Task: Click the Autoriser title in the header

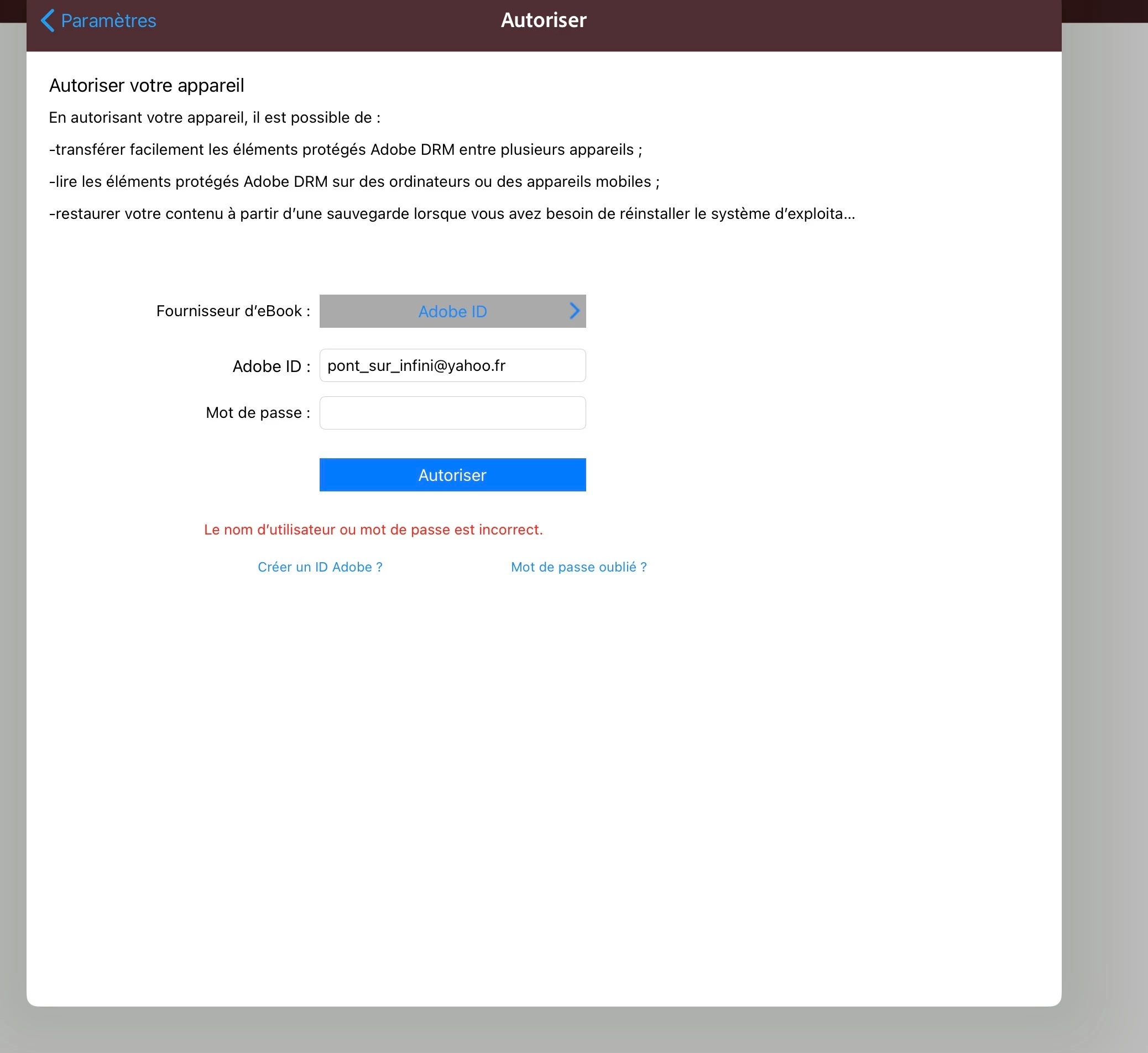Action: [x=544, y=20]
